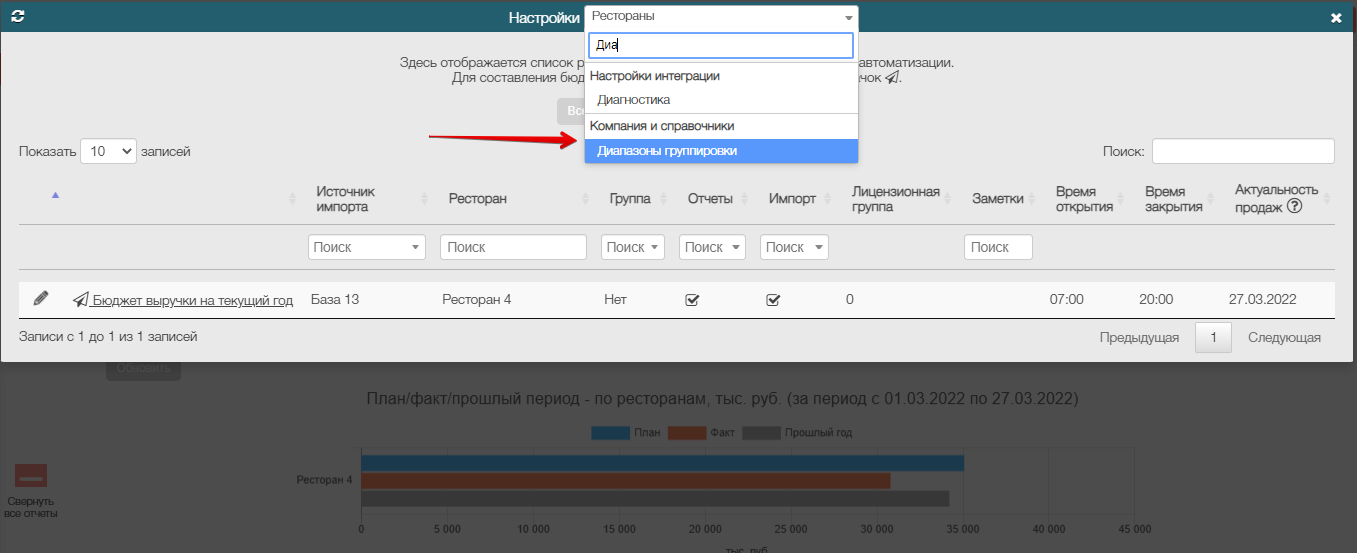Click the orange Факт bar in chart
1357x553 pixels.
[625, 481]
